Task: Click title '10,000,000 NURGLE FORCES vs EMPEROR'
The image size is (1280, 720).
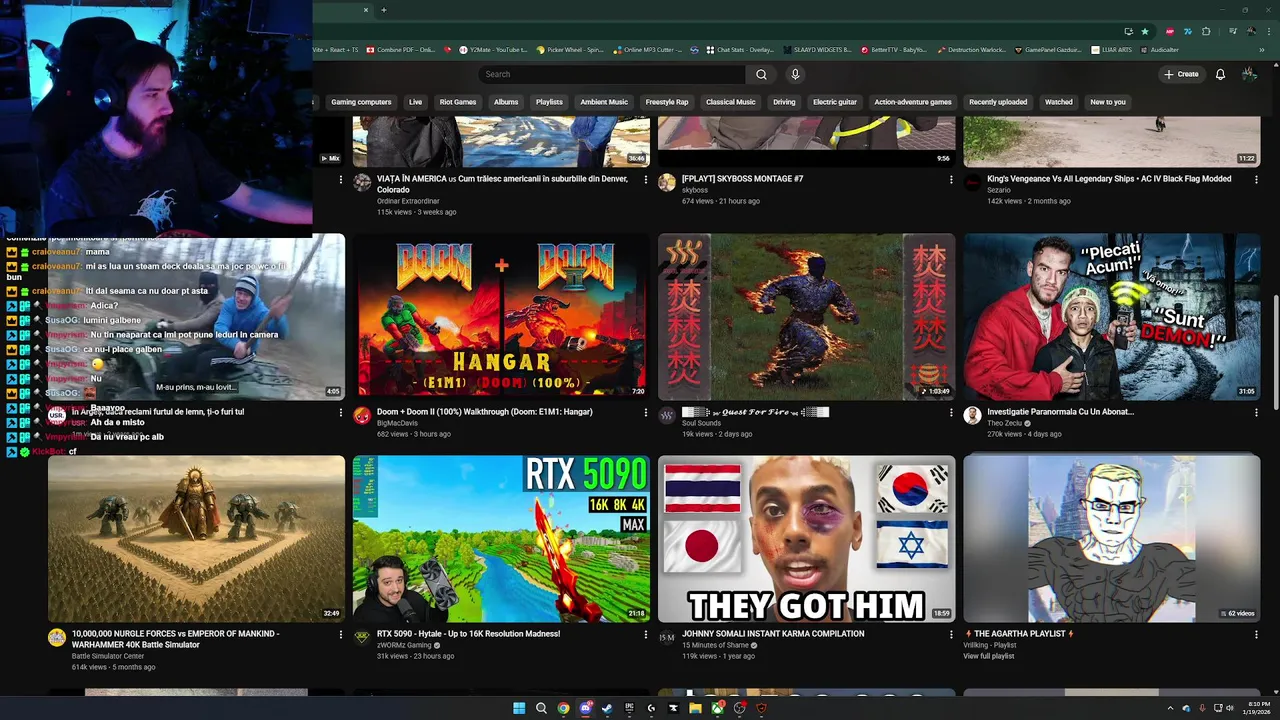Action: 175,639
